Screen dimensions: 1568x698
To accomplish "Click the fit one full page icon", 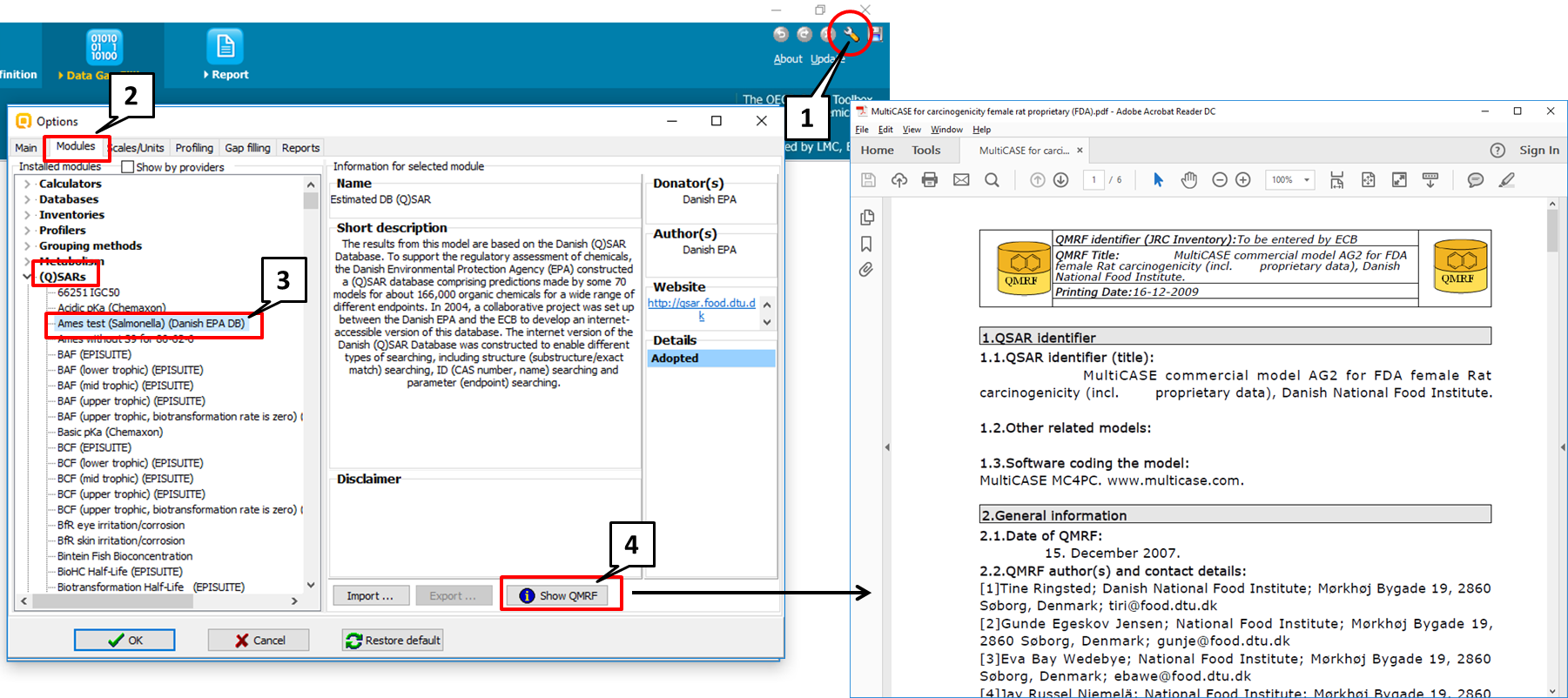I will coord(1369,179).
